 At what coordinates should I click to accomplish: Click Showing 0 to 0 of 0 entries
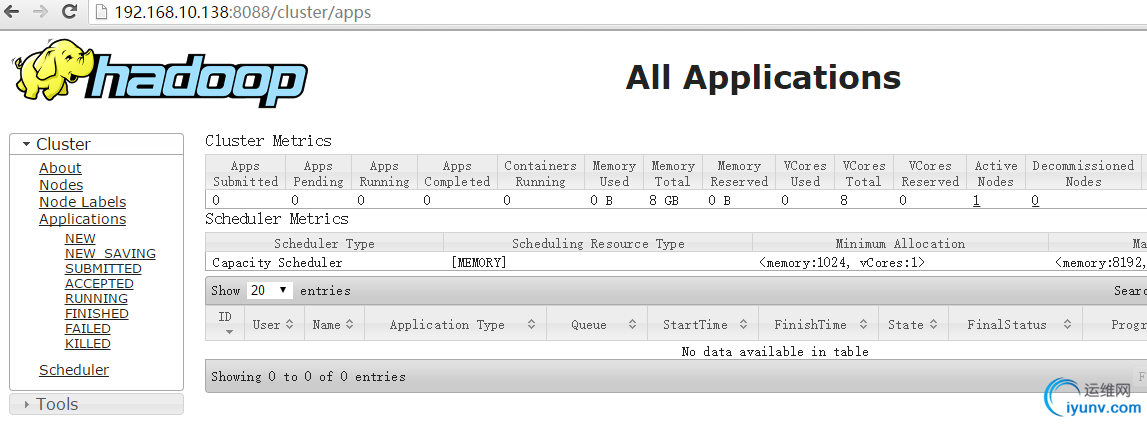309,376
